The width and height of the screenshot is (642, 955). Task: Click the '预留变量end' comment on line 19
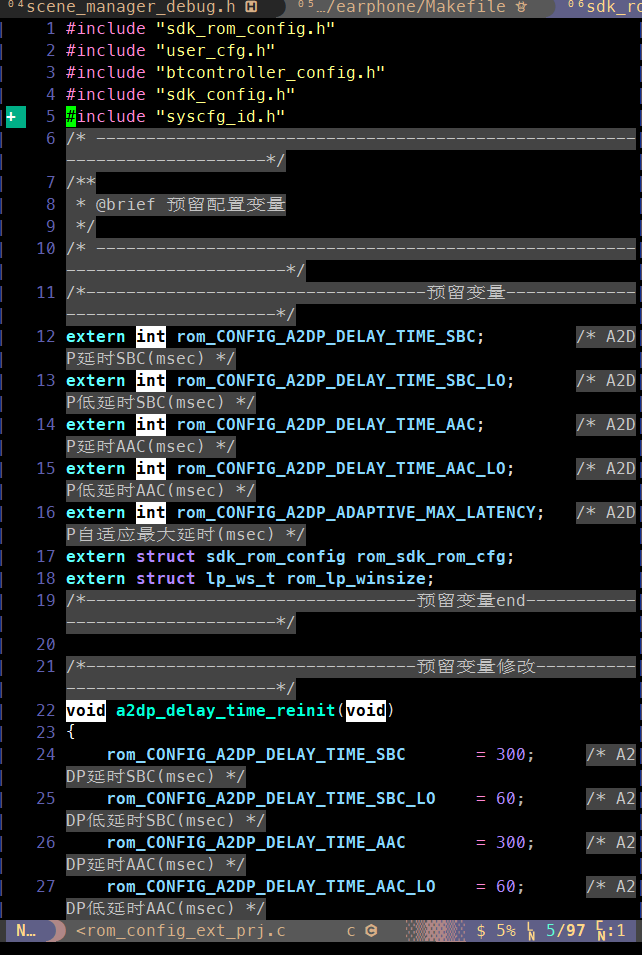tap(471, 600)
